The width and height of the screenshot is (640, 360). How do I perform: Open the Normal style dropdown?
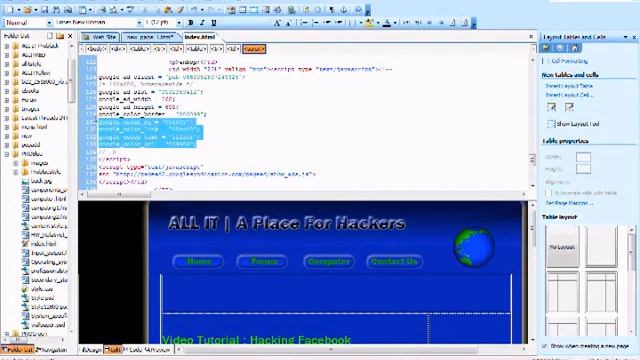(49, 23)
